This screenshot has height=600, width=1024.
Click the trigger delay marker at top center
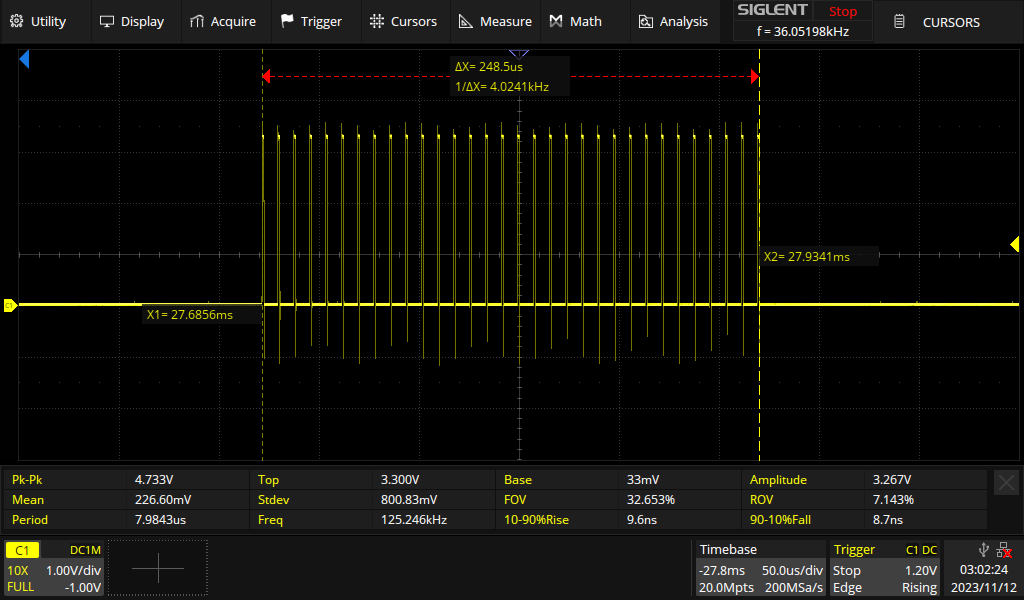(519, 54)
